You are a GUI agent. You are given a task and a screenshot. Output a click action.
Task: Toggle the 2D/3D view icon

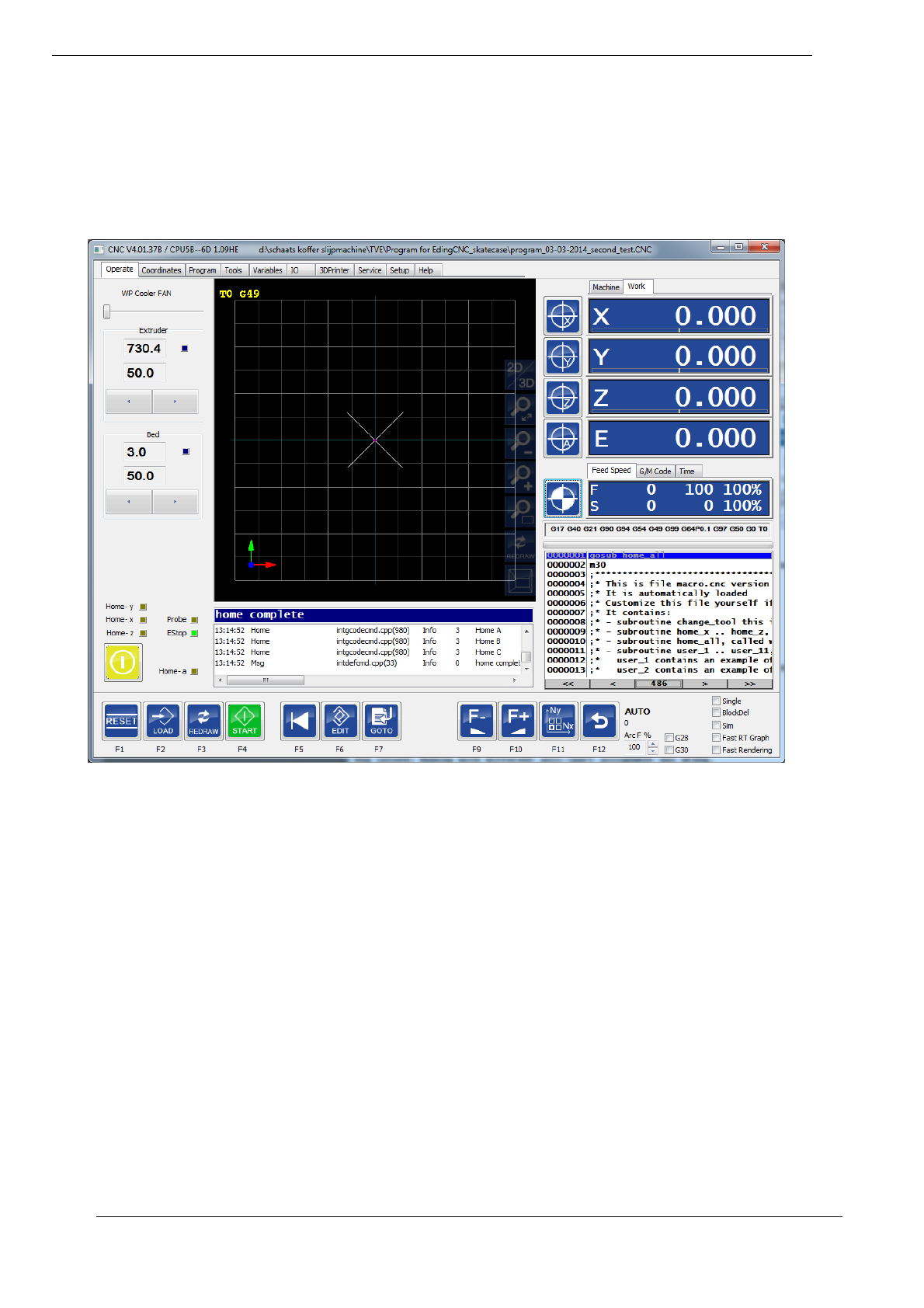point(520,374)
